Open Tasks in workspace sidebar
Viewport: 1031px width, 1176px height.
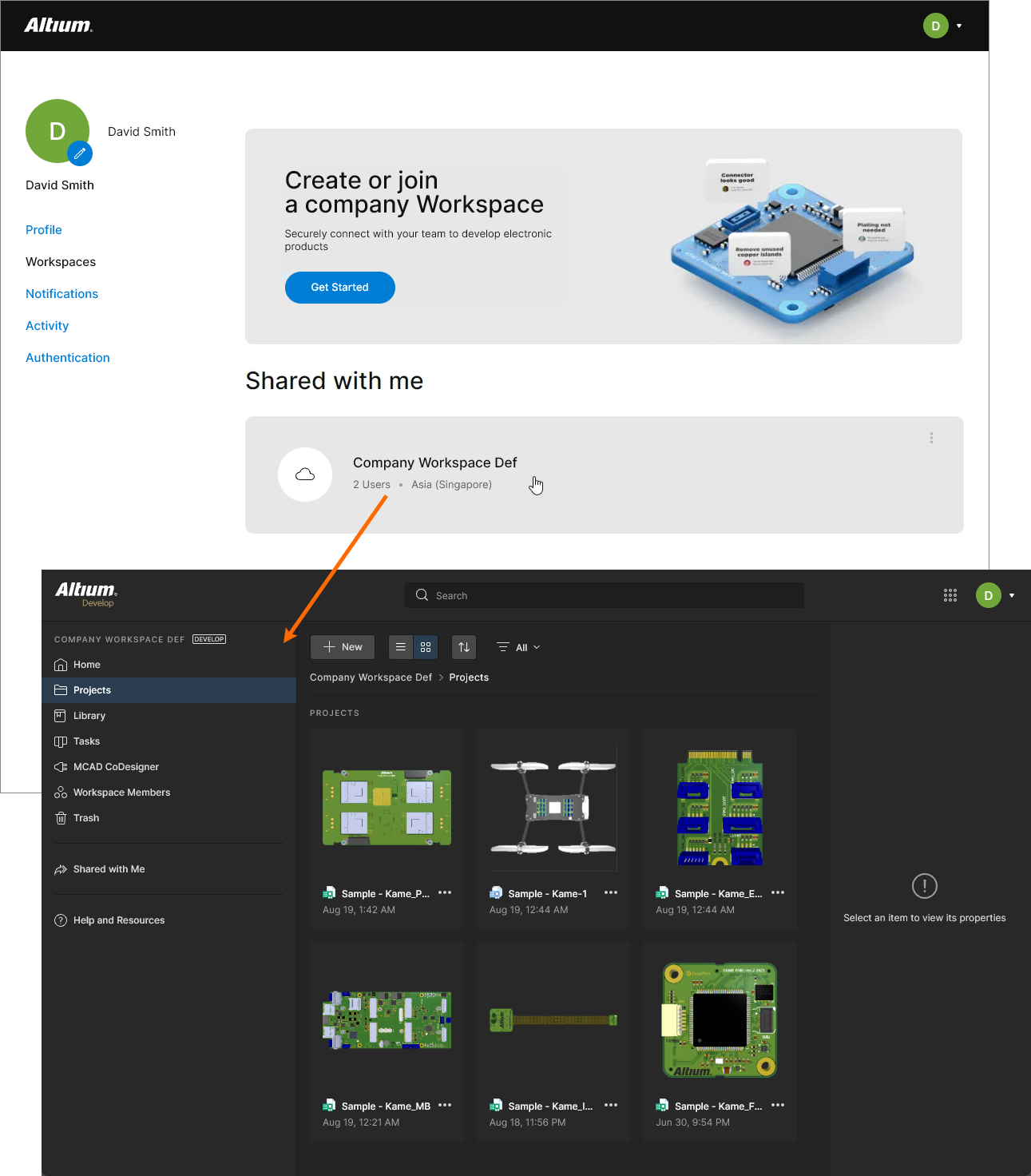coord(169,741)
